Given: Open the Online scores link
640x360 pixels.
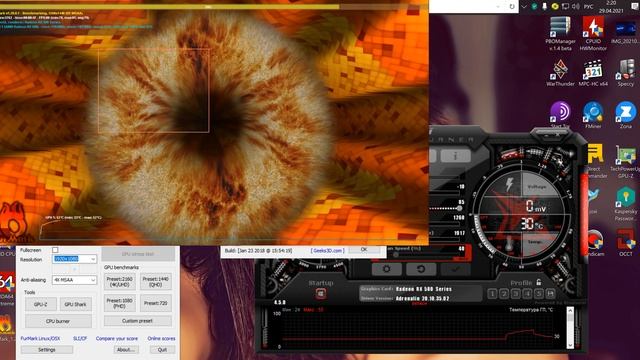Looking at the screenshot, I should click(x=161, y=338).
